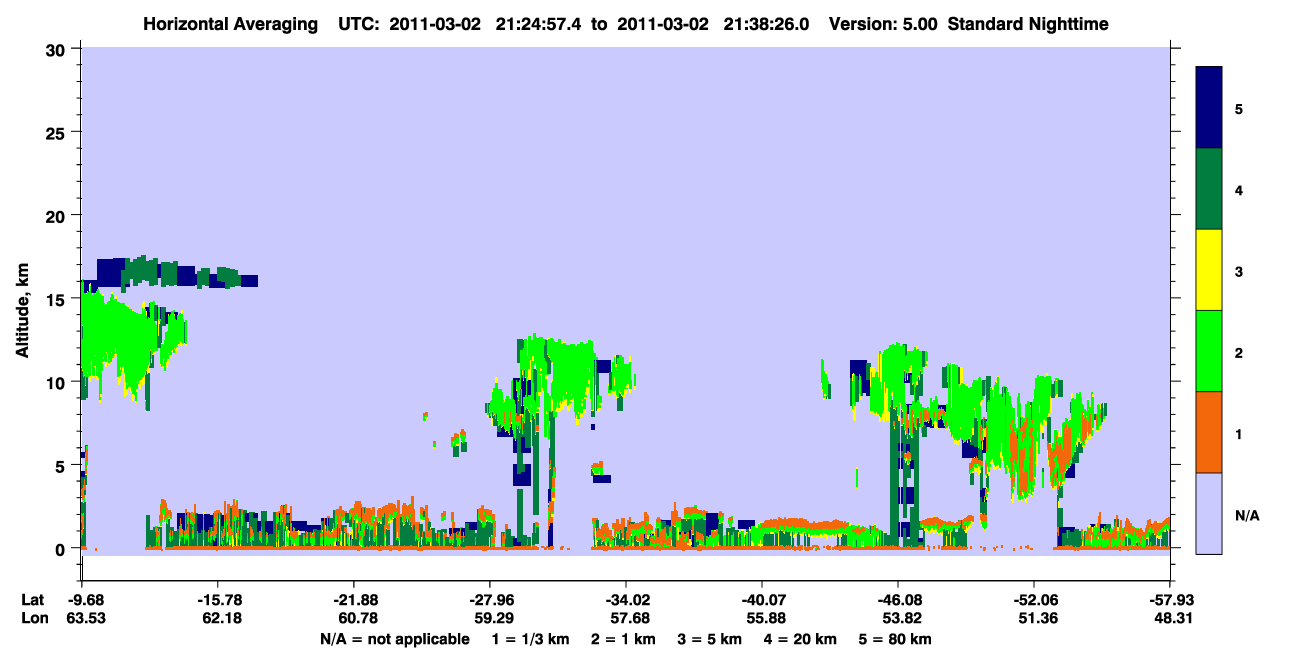Image resolution: width=1300 pixels, height=667 pixels.
Task: Click the '3 = 5 km' legend note
Action: point(709,639)
